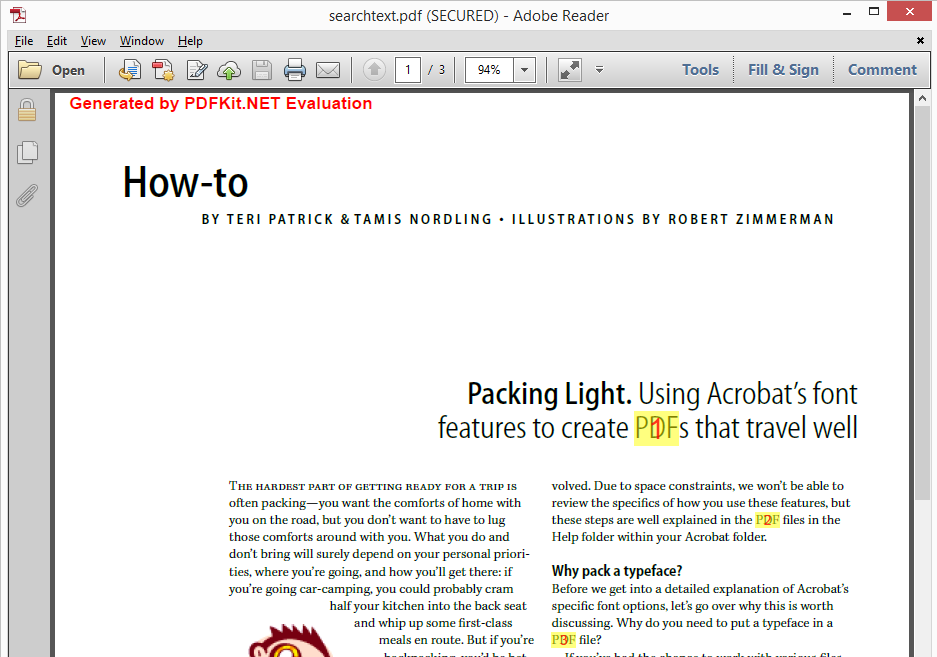Click the security lock panel icon

27,110
